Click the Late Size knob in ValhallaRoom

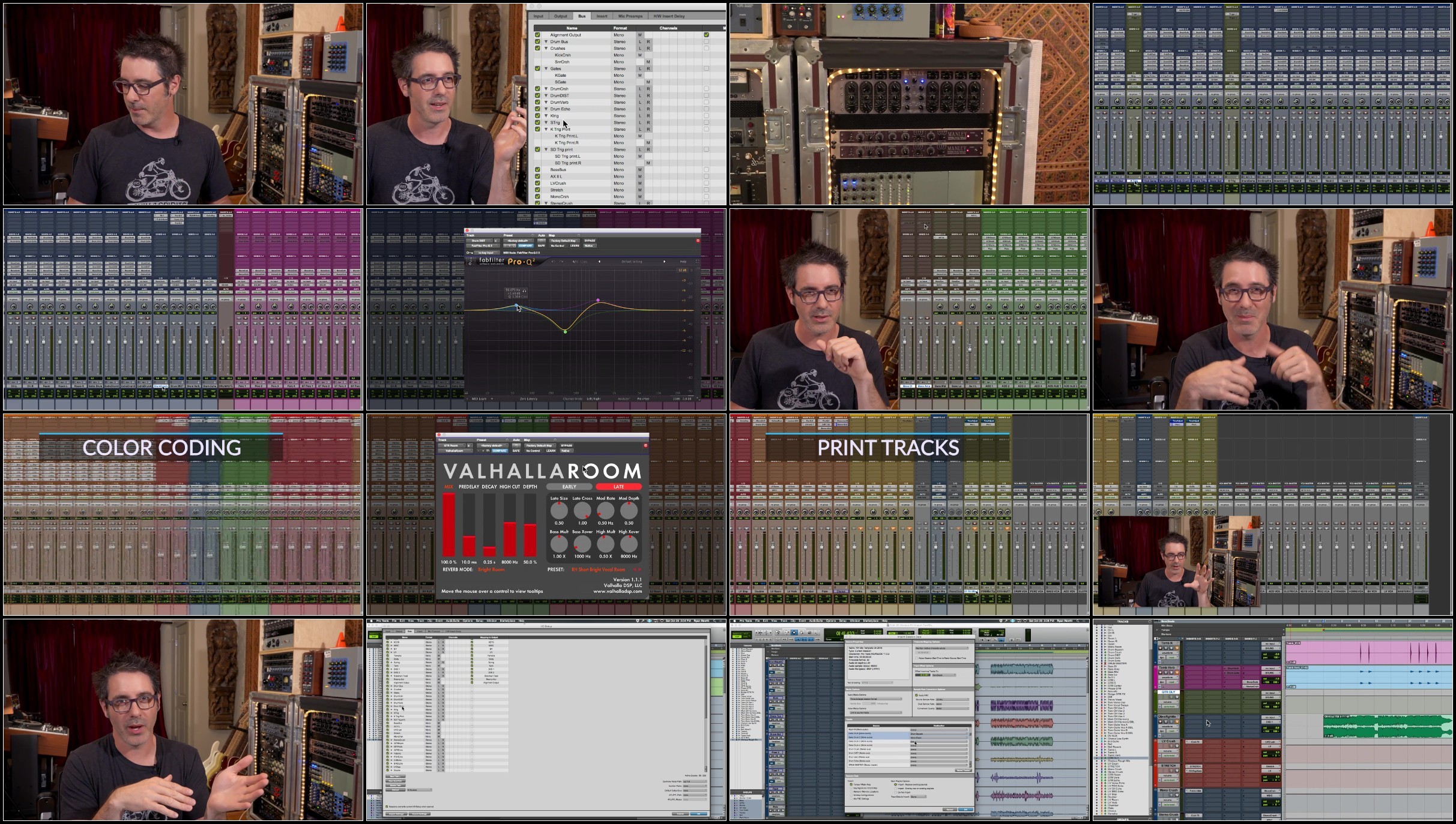(x=559, y=511)
